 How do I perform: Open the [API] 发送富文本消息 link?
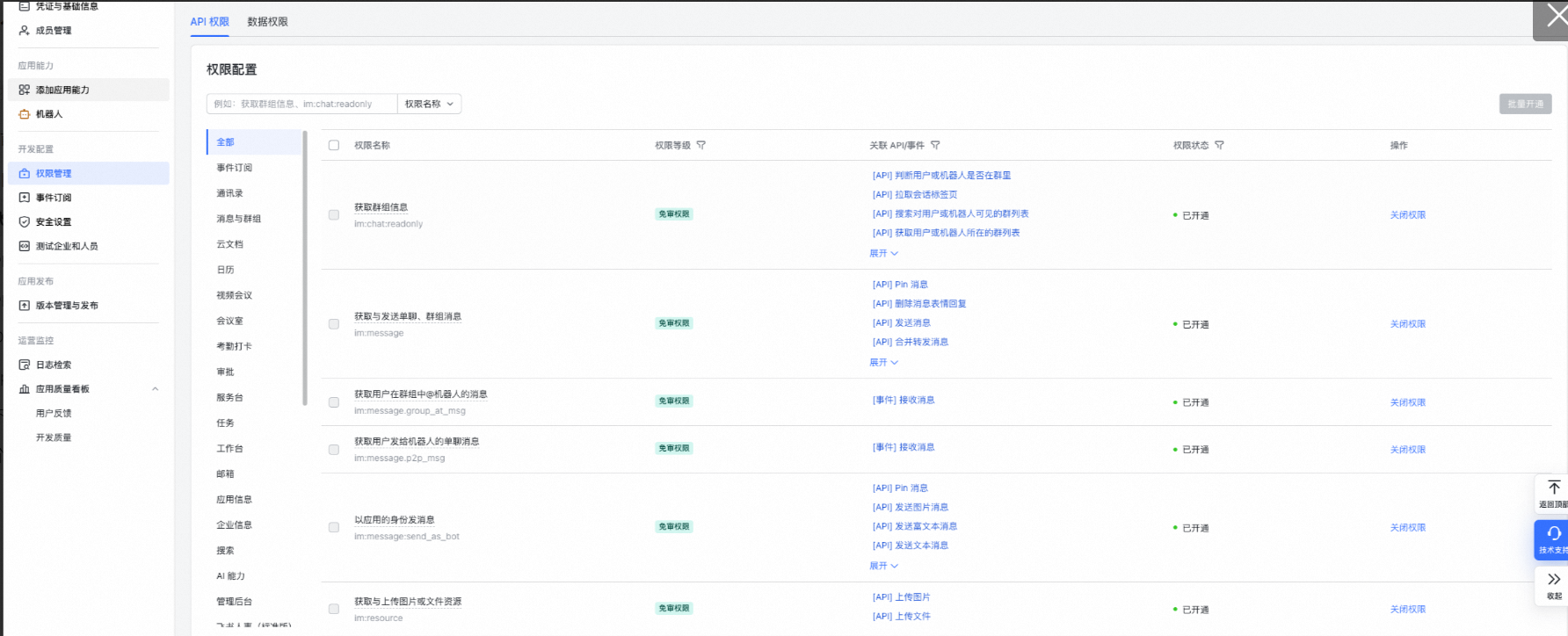point(915,526)
